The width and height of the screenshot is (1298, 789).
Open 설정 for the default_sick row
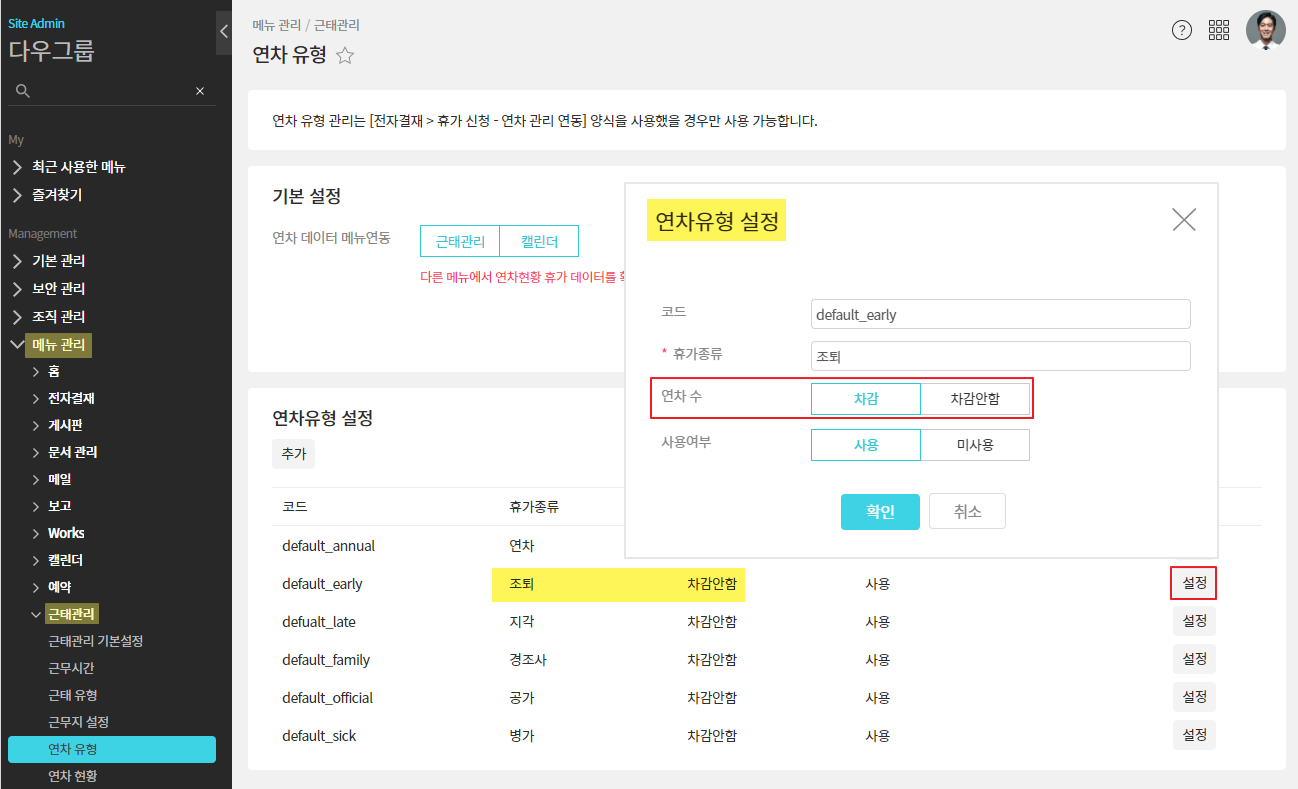(1194, 735)
